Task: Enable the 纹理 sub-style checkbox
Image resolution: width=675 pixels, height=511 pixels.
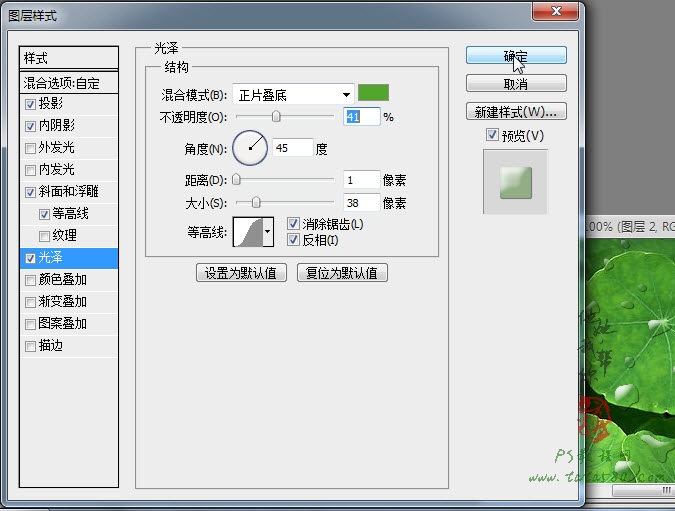Action: (44, 236)
